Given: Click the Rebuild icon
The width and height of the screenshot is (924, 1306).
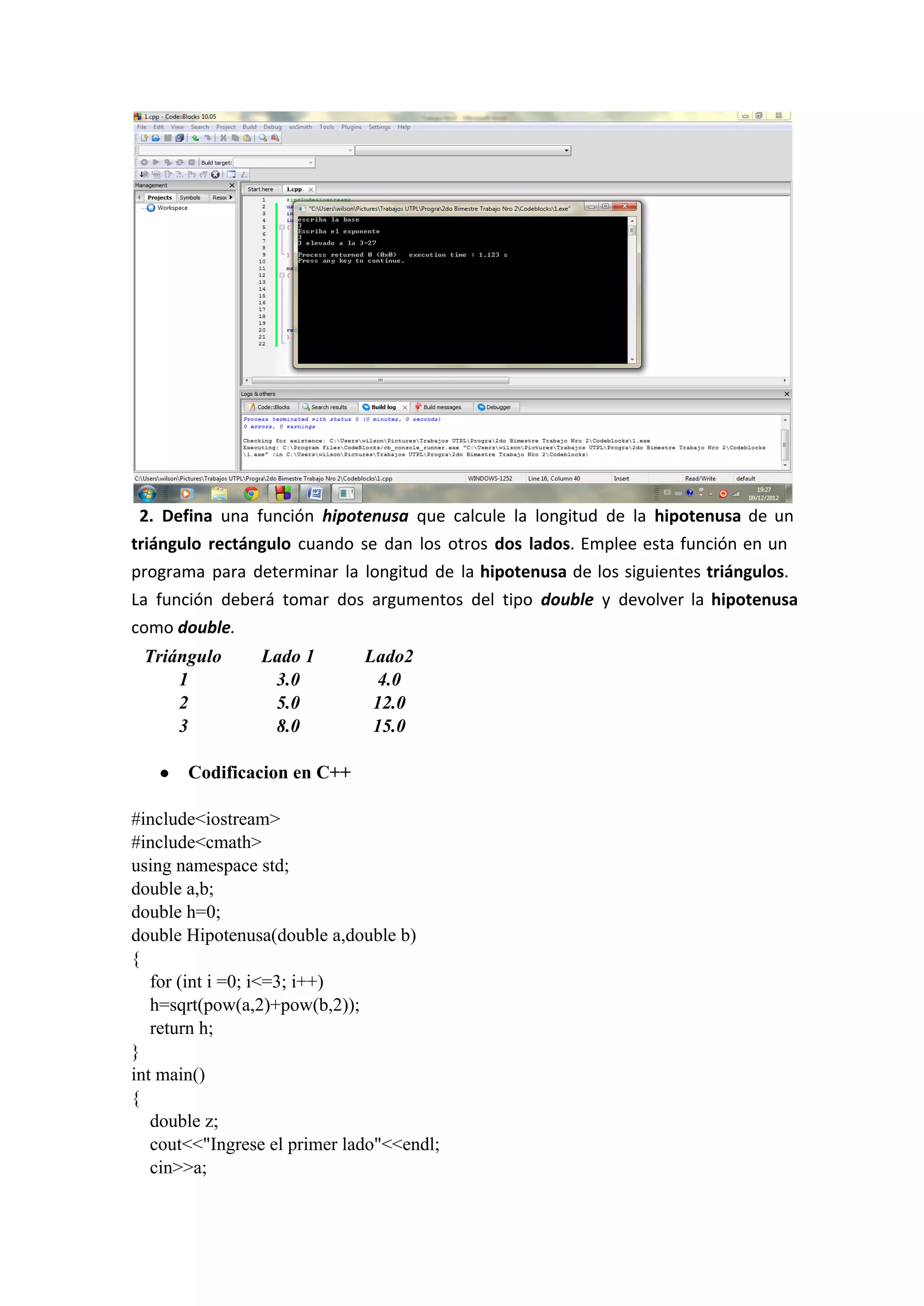Looking at the screenshot, I should 180,162.
